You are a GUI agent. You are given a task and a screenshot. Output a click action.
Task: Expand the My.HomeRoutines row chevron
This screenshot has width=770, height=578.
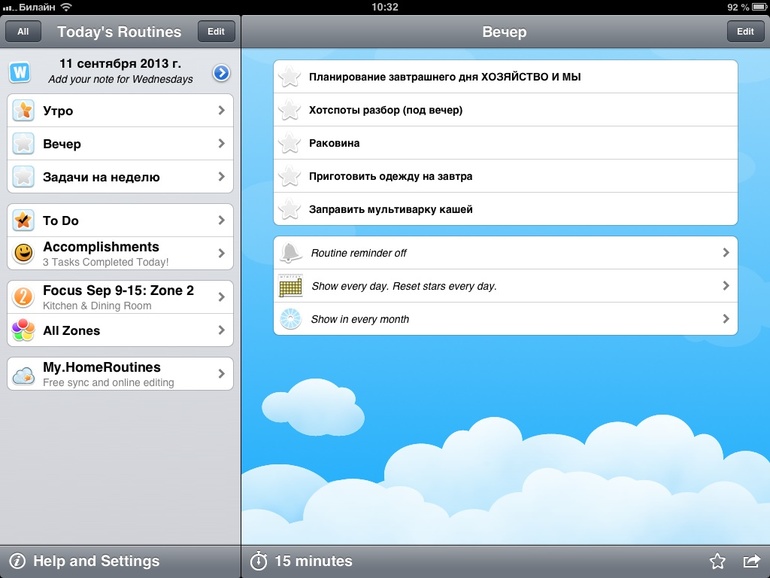(x=221, y=374)
